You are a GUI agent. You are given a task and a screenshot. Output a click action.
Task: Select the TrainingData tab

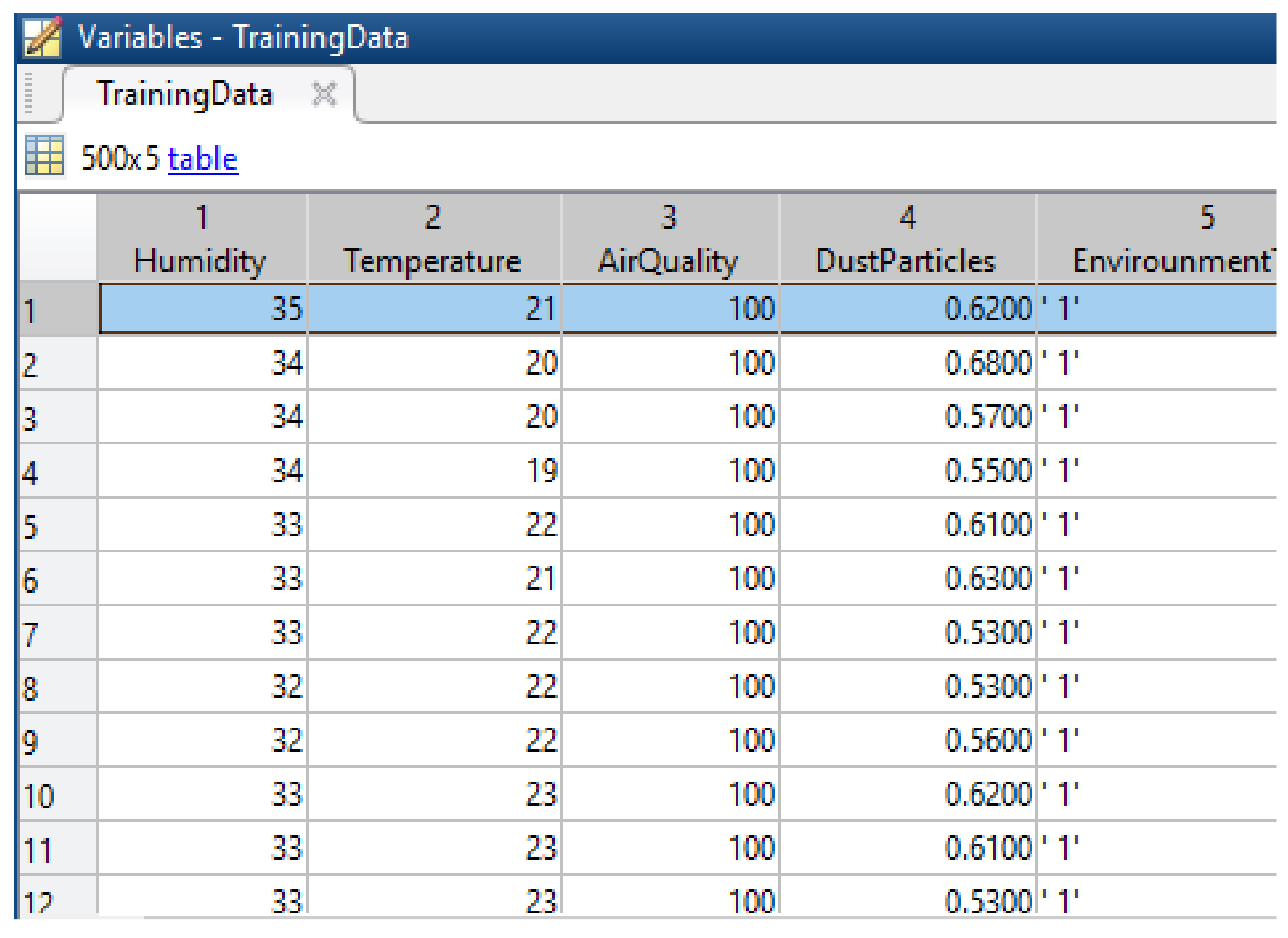pyautogui.click(x=185, y=94)
